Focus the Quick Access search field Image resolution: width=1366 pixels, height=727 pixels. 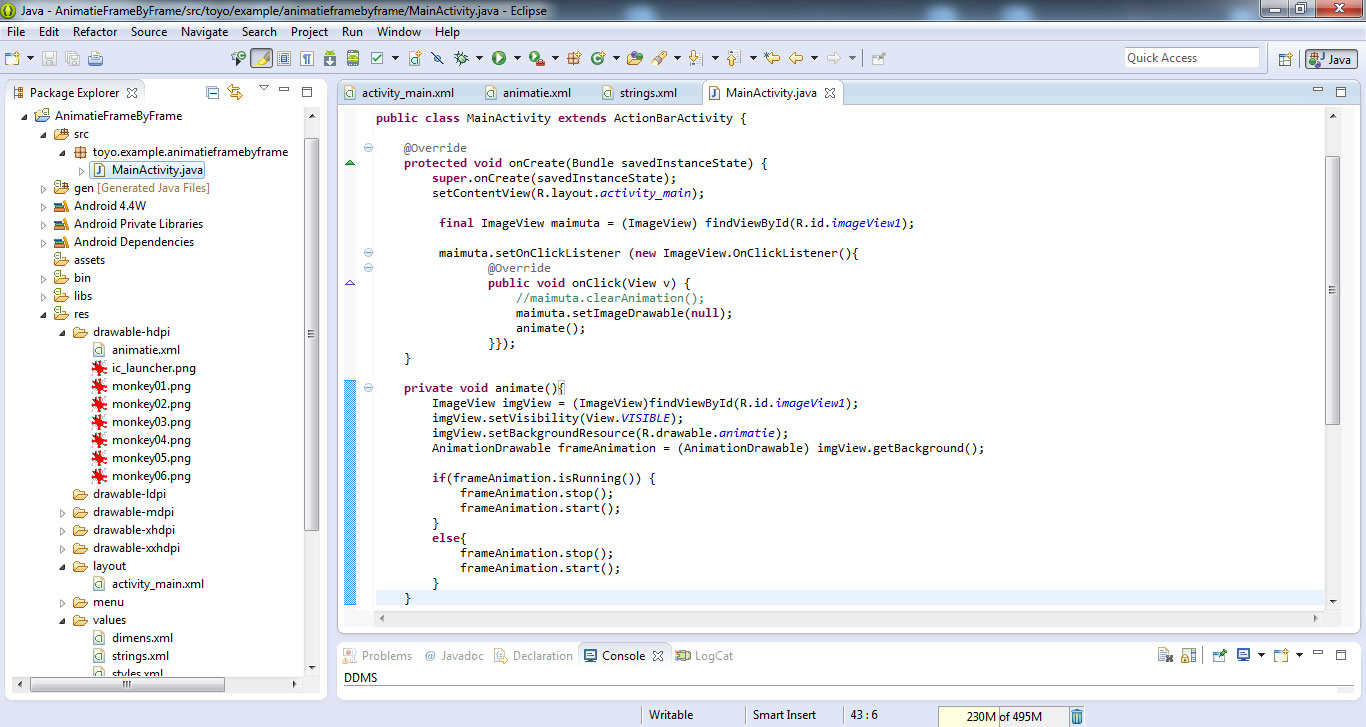[x=1192, y=57]
